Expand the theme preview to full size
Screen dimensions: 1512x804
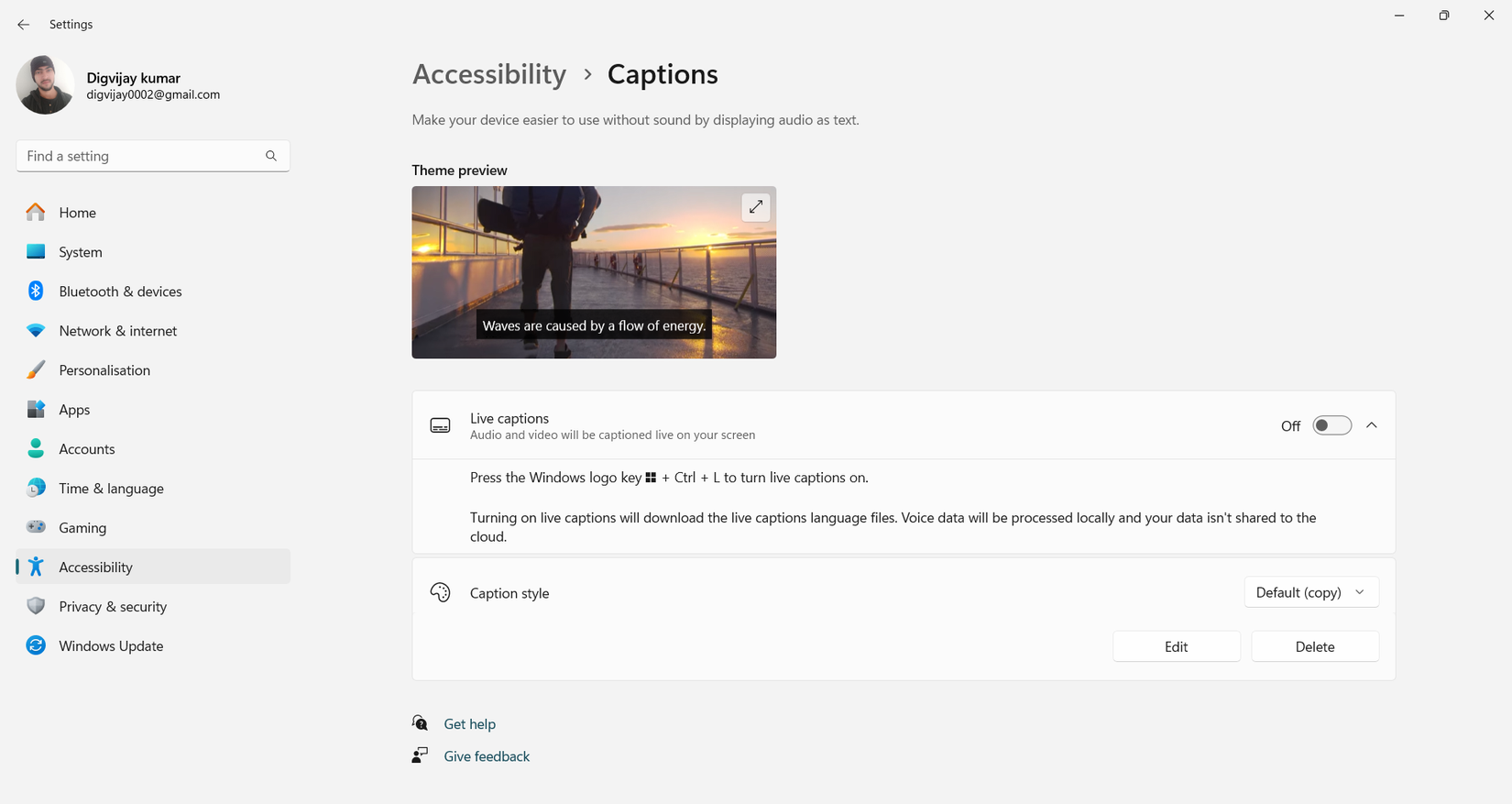(755, 207)
